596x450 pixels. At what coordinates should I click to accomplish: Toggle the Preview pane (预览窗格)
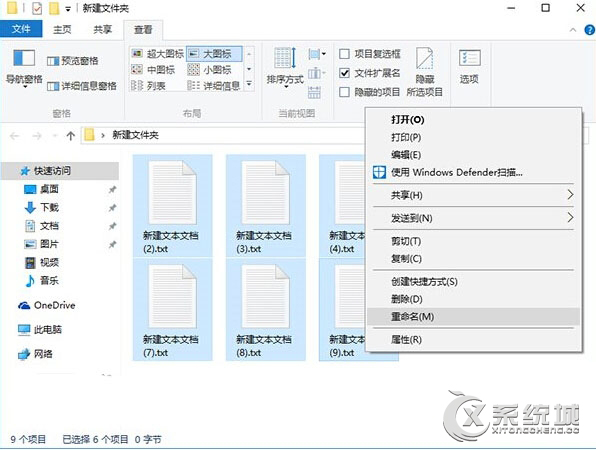pos(73,61)
